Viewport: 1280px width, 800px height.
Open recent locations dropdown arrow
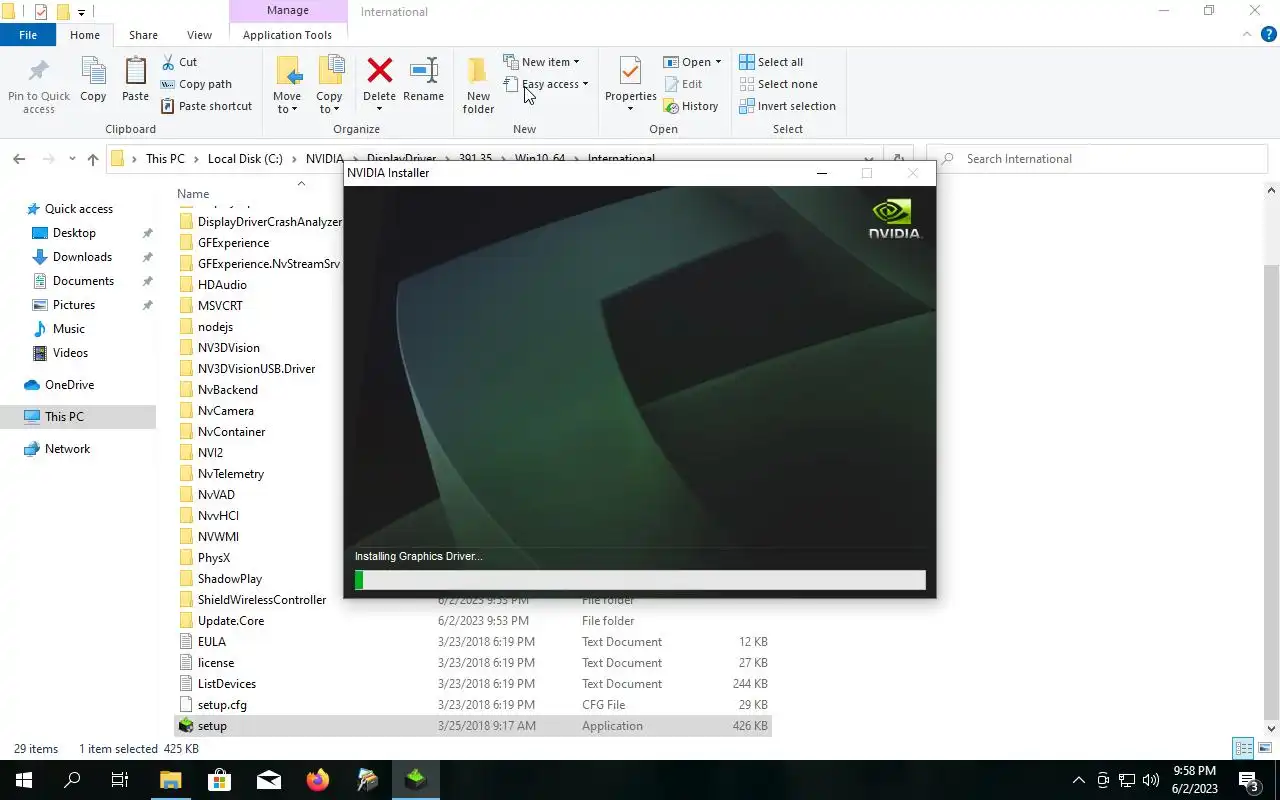(72, 159)
